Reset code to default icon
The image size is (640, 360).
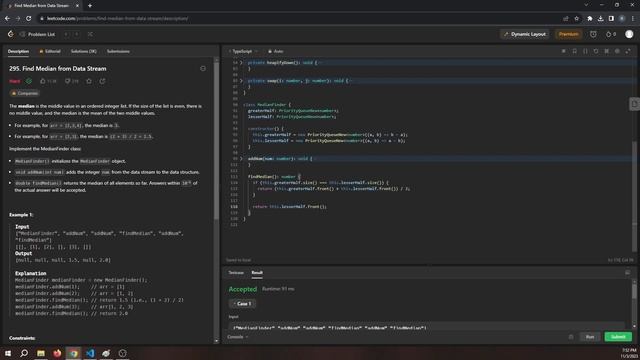click(596, 51)
